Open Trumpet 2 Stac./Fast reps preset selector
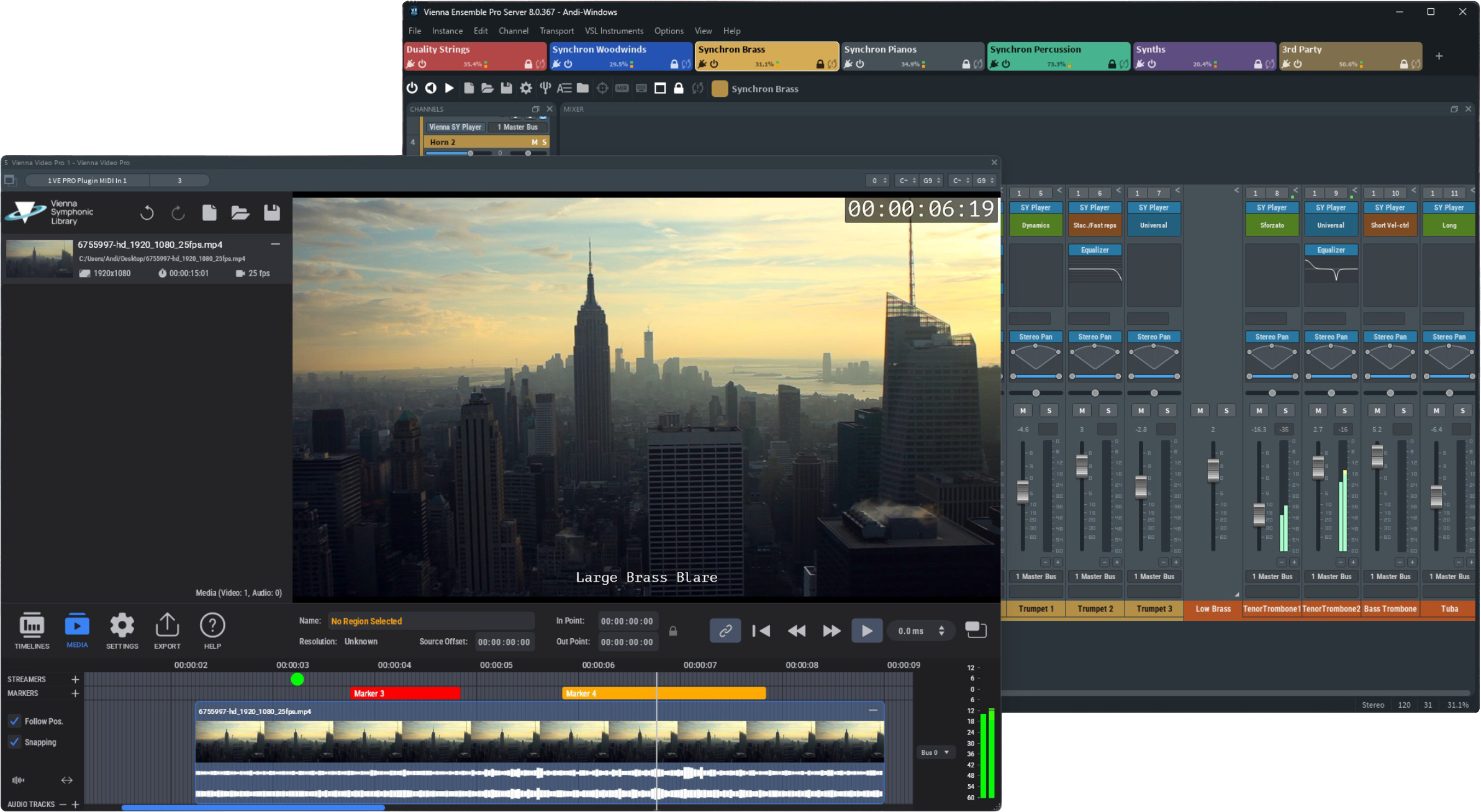The image size is (1481, 812). (x=1095, y=225)
